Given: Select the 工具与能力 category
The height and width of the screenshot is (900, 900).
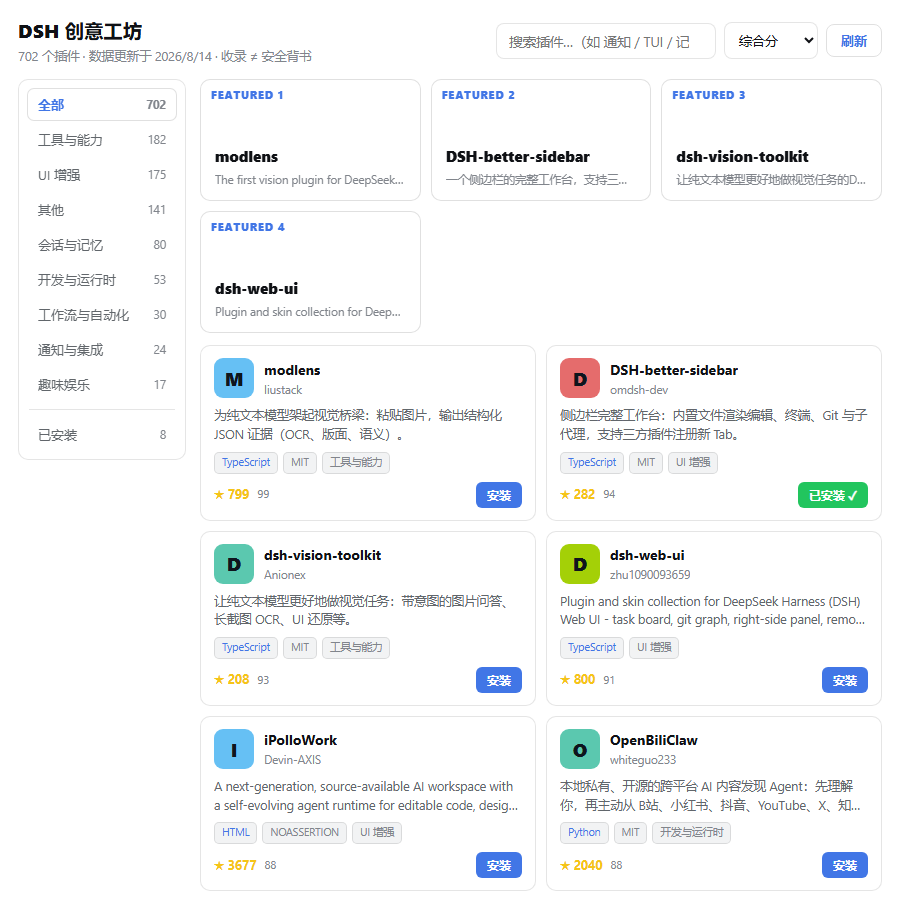Looking at the screenshot, I should click(102, 139).
